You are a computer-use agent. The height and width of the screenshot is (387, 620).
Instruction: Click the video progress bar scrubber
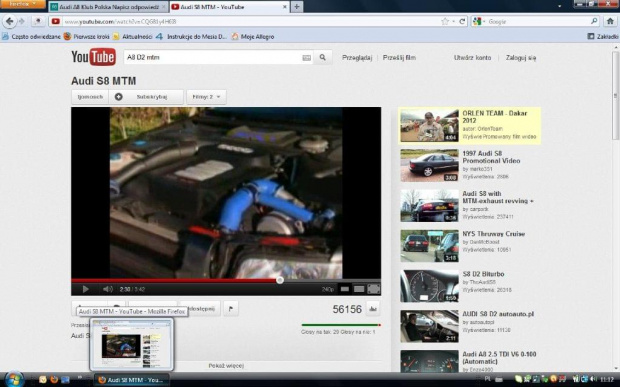click(x=280, y=280)
